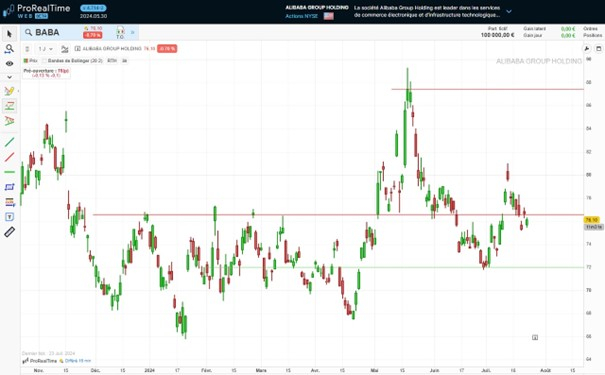Click the ALIBABA GROUP HOLDING header title
Image resolution: width=605 pixels, height=375 pixels.
(x=317, y=7)
